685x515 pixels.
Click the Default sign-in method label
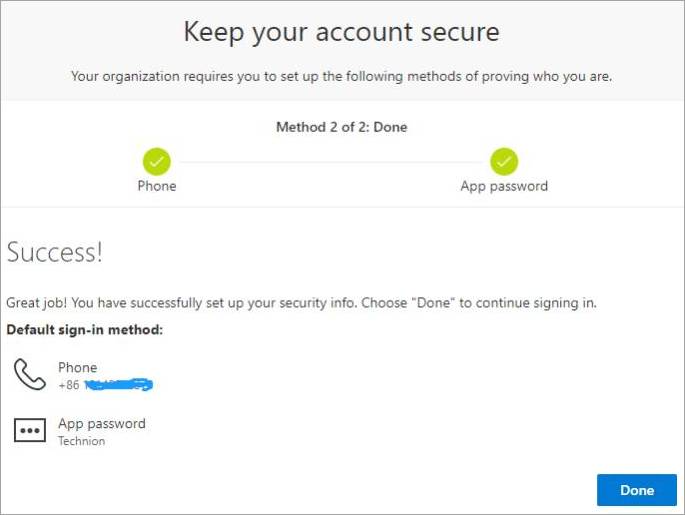84,329
